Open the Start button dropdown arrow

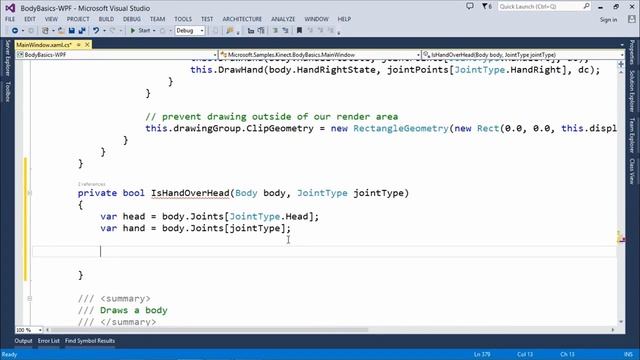154,31
